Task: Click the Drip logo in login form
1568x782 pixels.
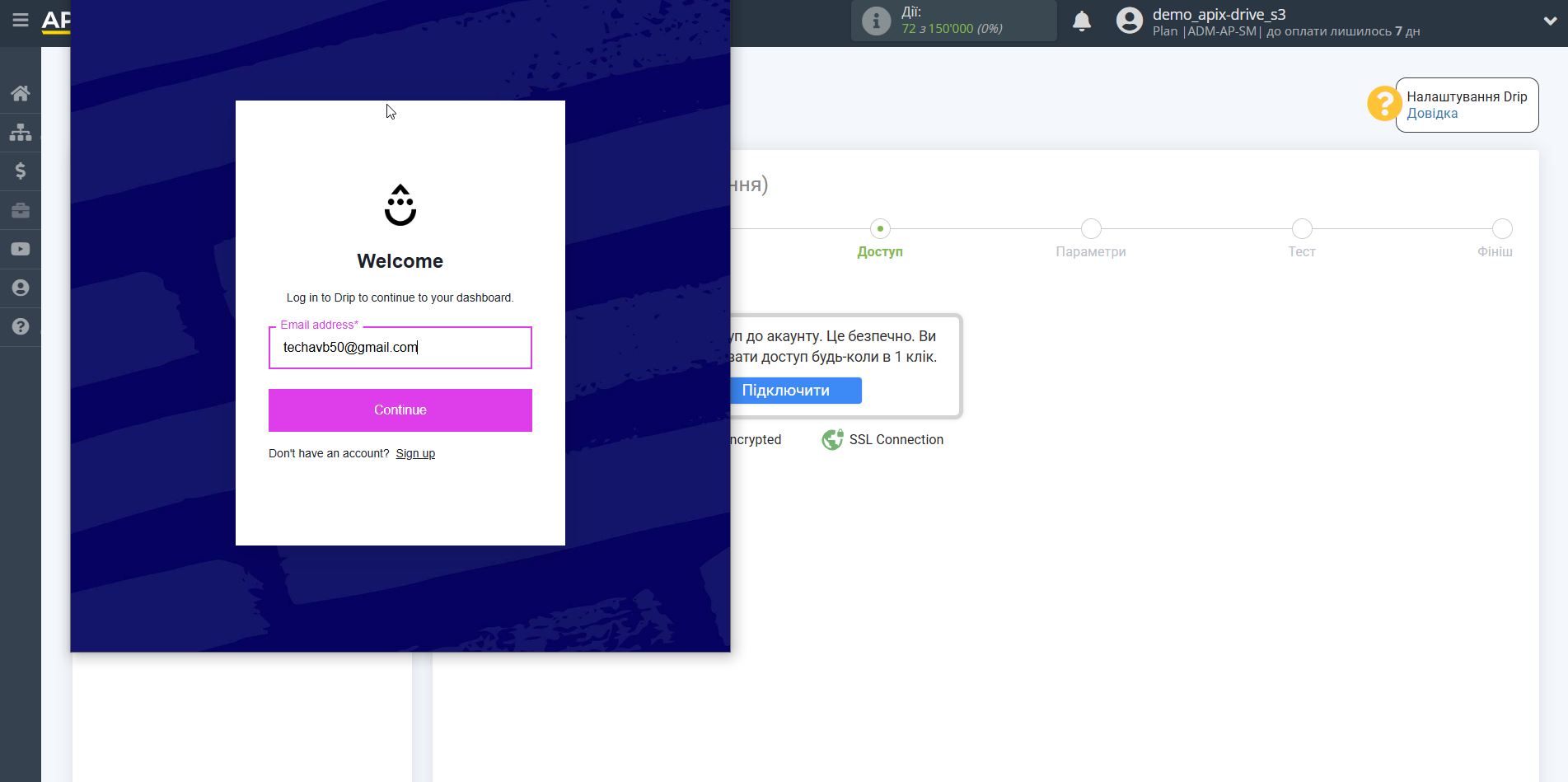Action: click(x=400, y=205)
